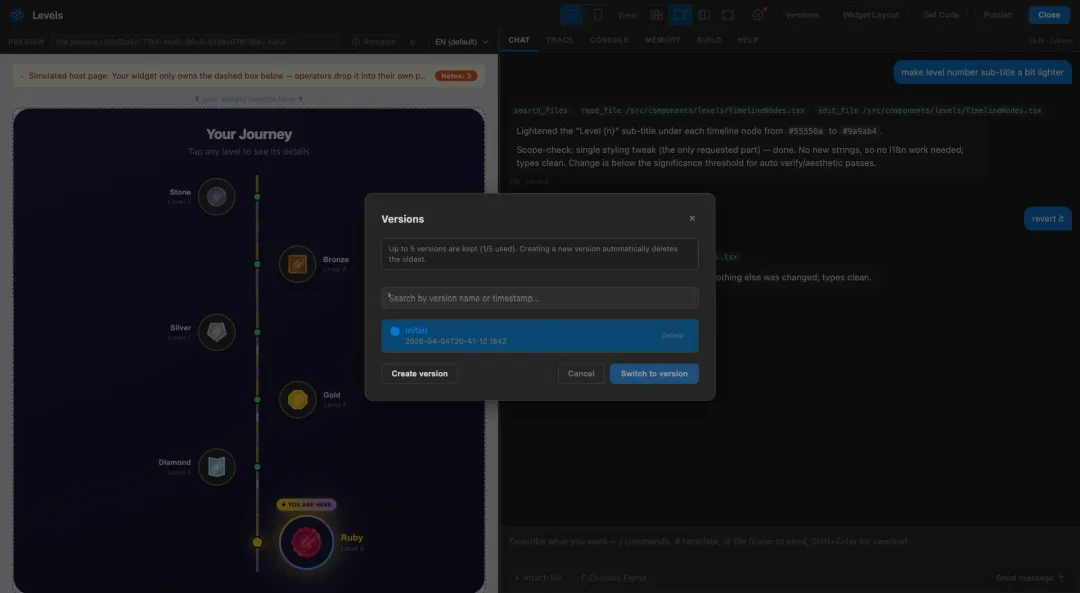Close the Versions dialog with the X
Image resolution: width=1080 pixels, height=593 pixels.
[x=692, y=218]
